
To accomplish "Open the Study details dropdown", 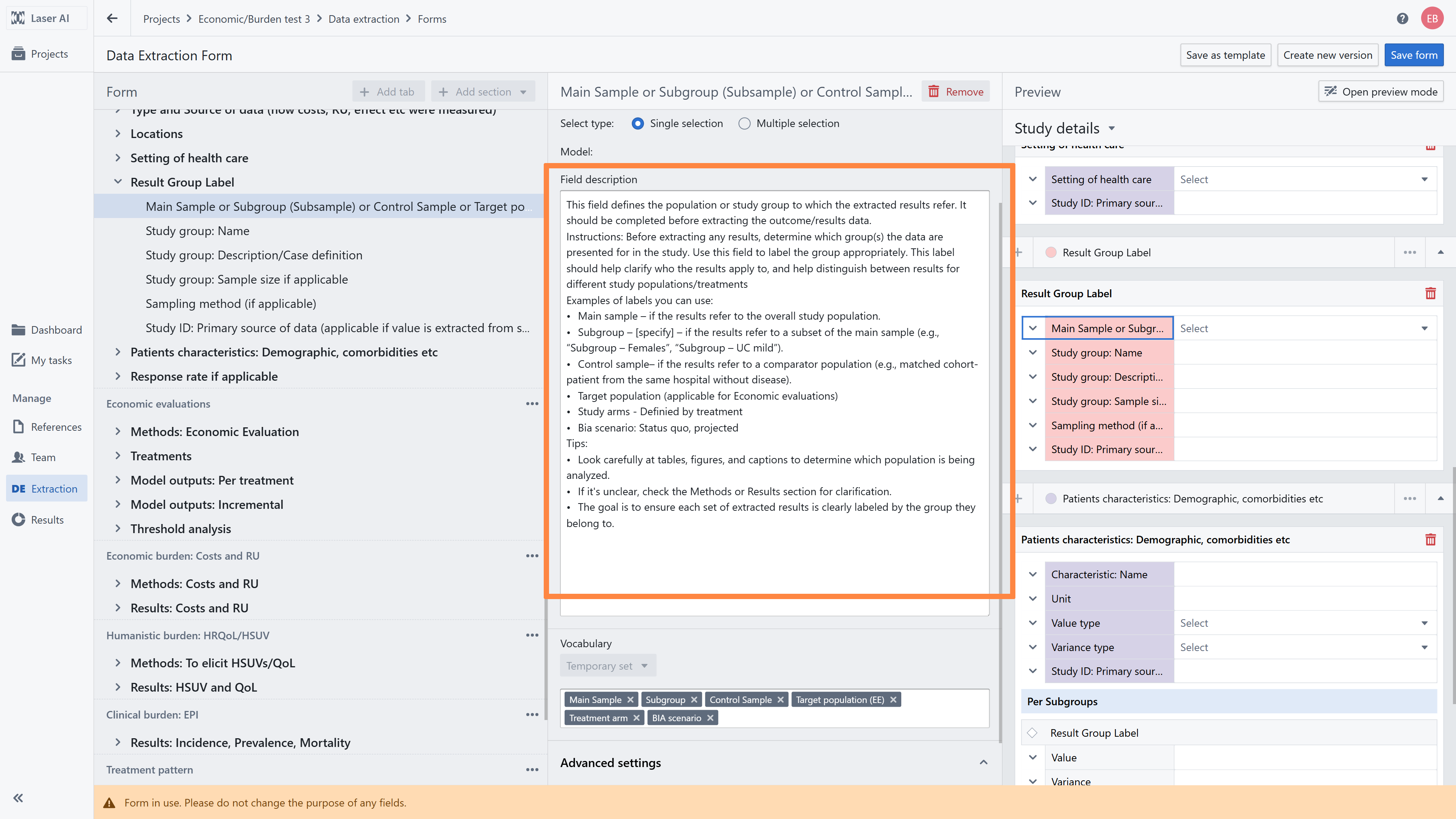I will tap(1064, 128).
